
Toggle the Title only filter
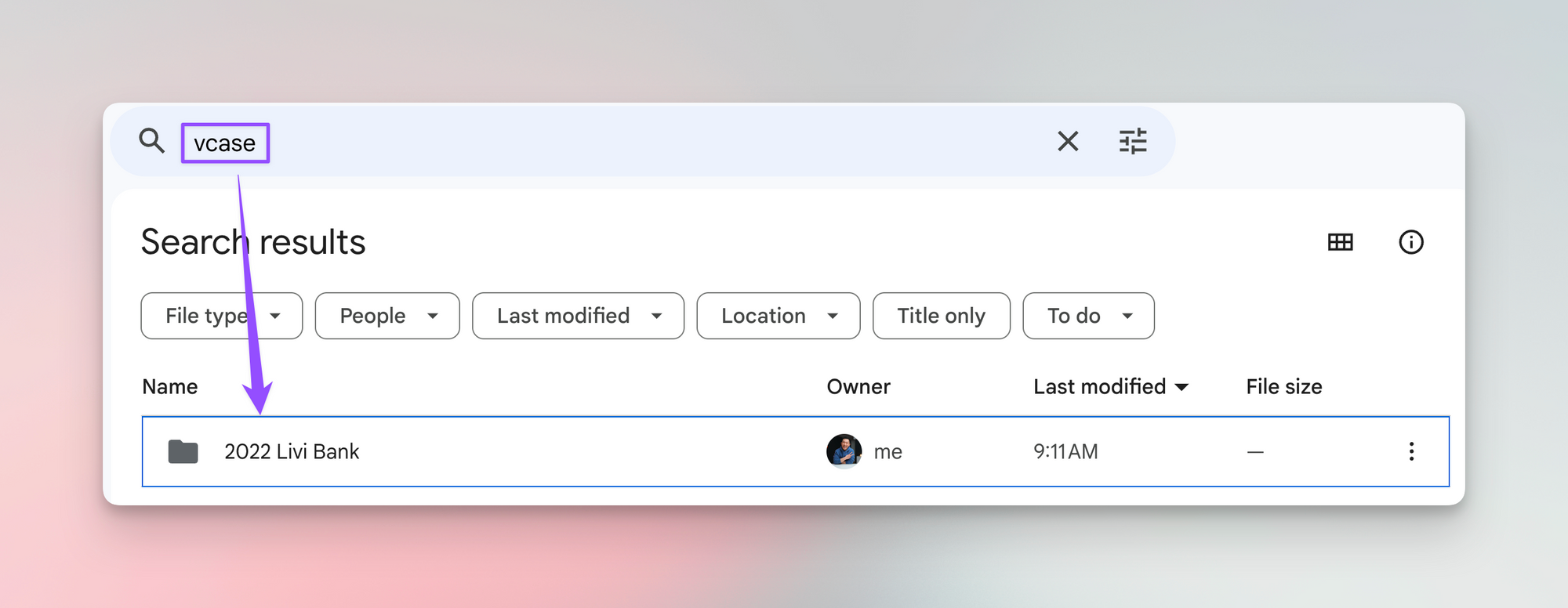tap(941, 316)
